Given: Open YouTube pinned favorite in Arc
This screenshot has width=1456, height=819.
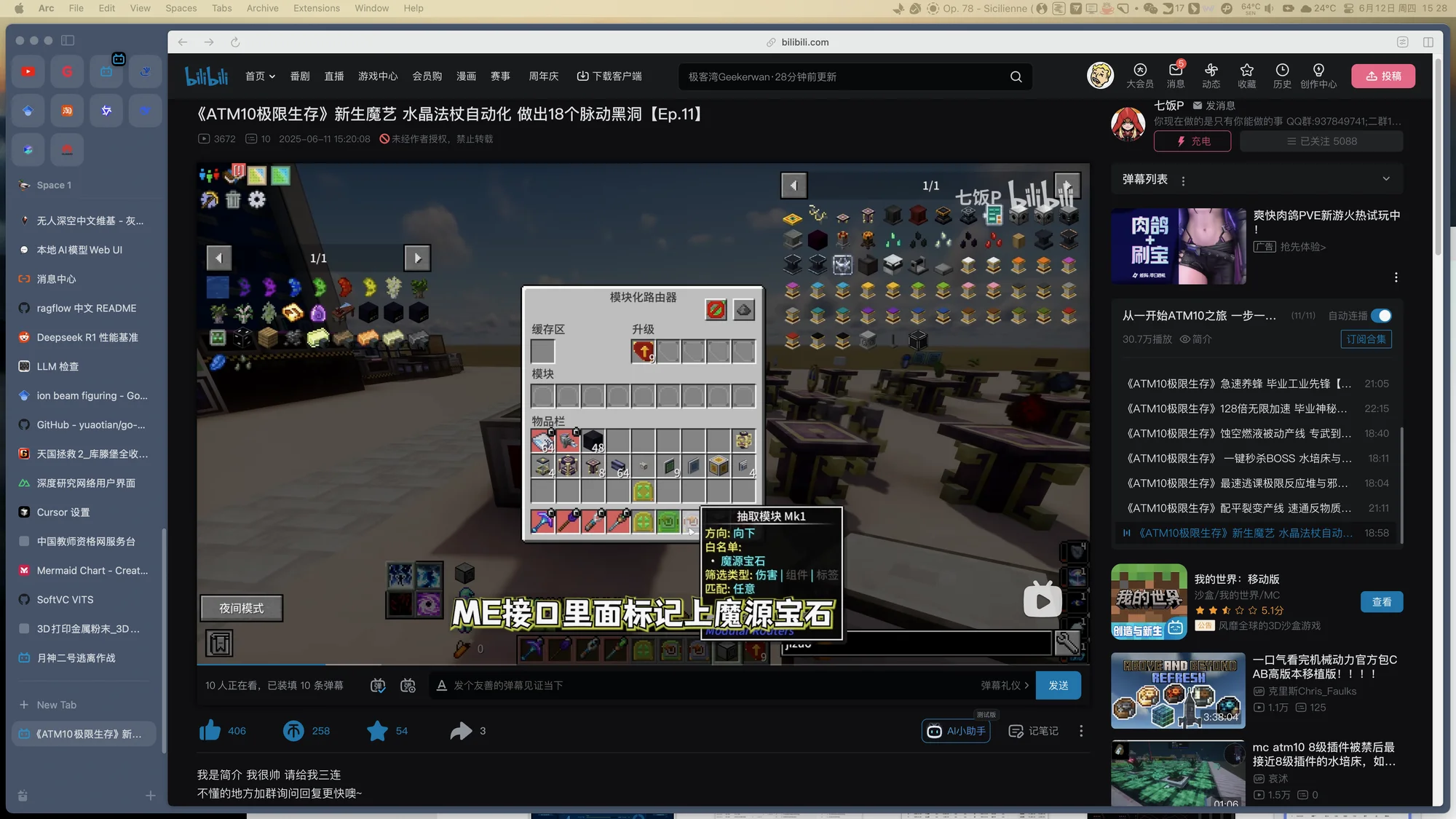Looking at the screenshot, I should click(28, 71).
